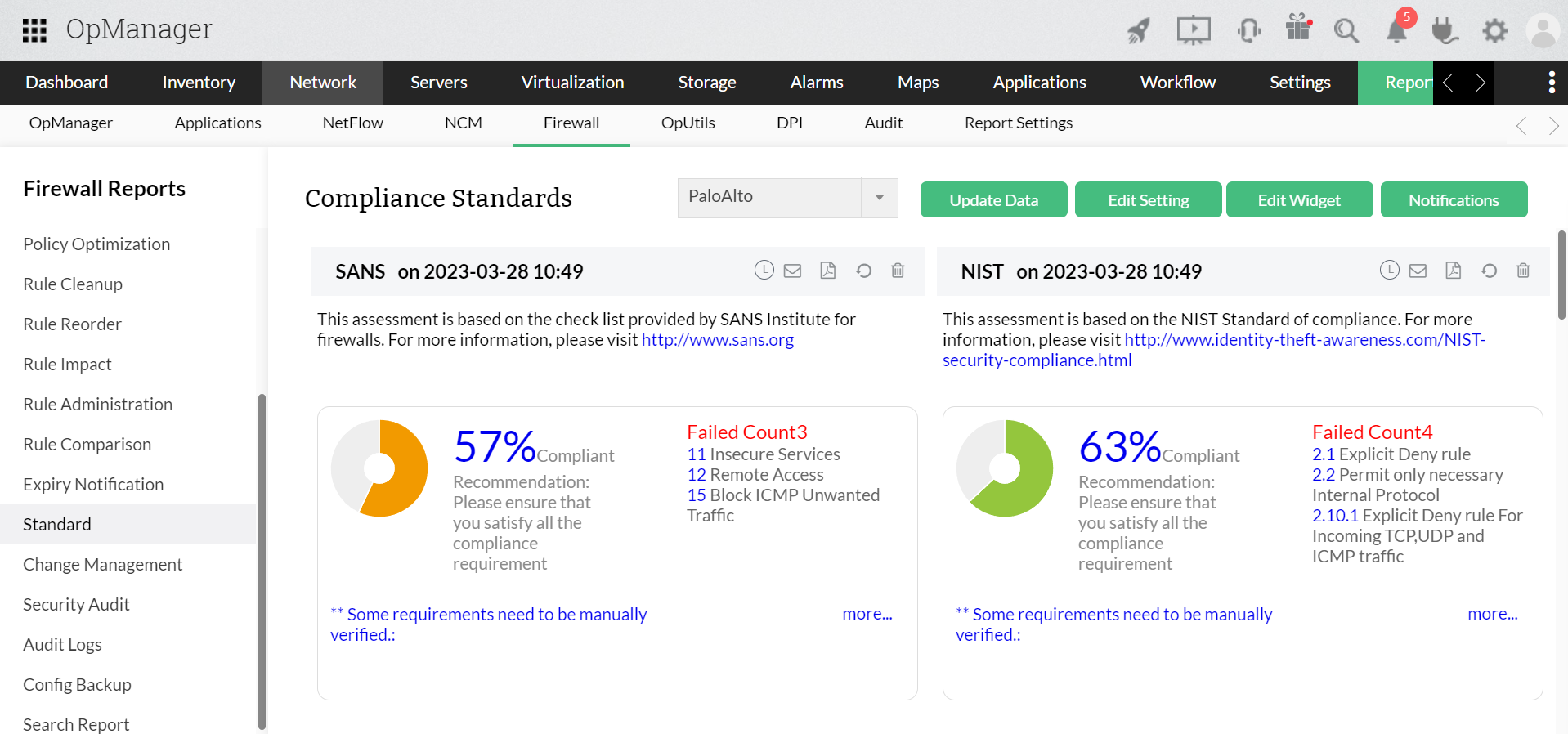
Task: Refresh the NIST compliance widget
Action: pos(1489,271)
